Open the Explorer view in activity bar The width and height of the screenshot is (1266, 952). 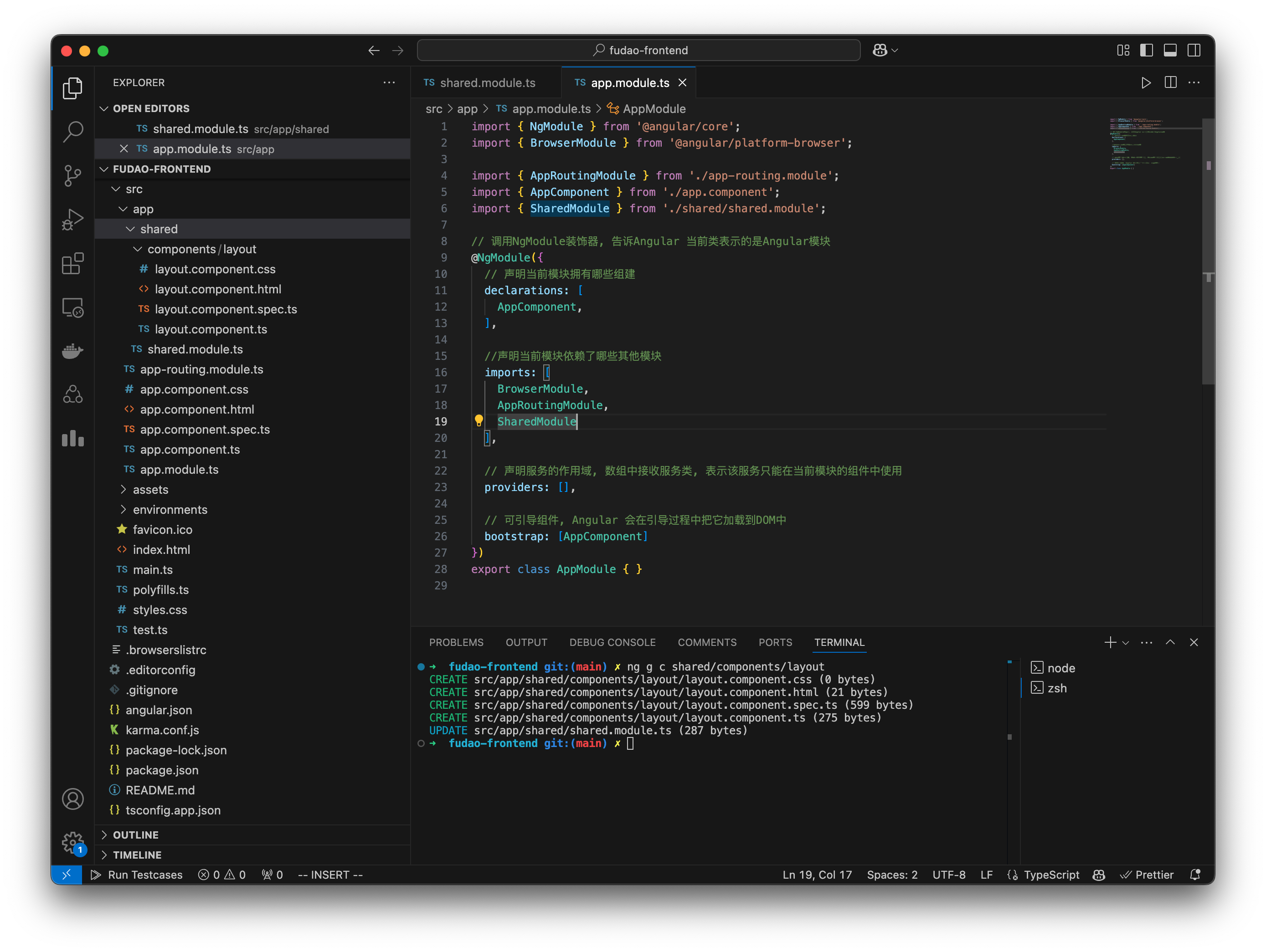point(72,88)
